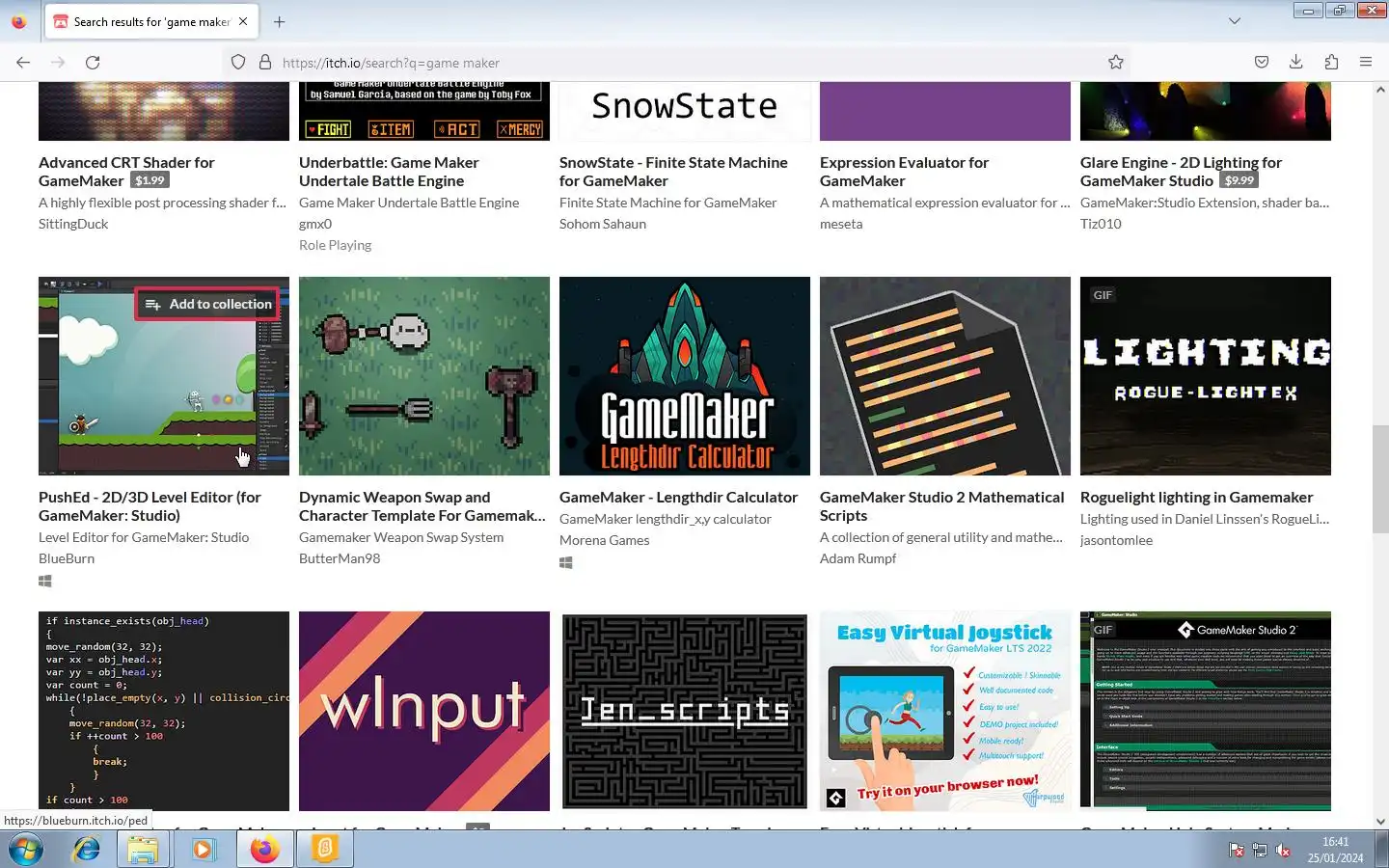
Task: Open the wInput cover image
Action: [x=424, y=711]
